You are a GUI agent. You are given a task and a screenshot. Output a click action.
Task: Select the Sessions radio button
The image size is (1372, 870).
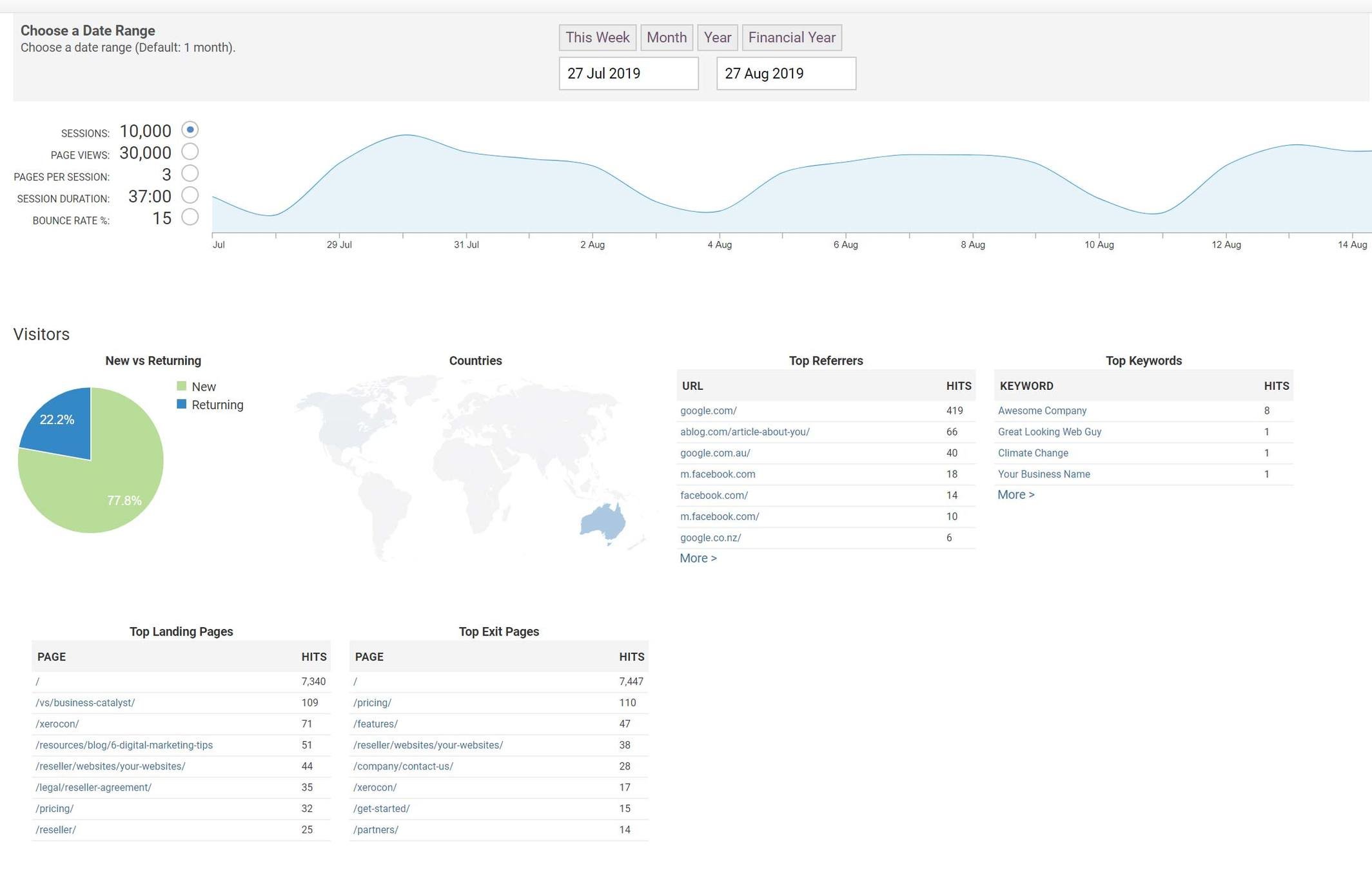(190, 130)
